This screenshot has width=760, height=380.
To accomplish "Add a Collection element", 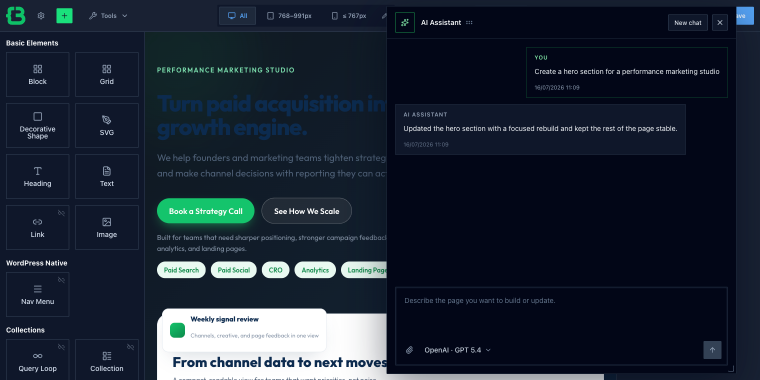I will pyautogui.click(x=107, y=361).
